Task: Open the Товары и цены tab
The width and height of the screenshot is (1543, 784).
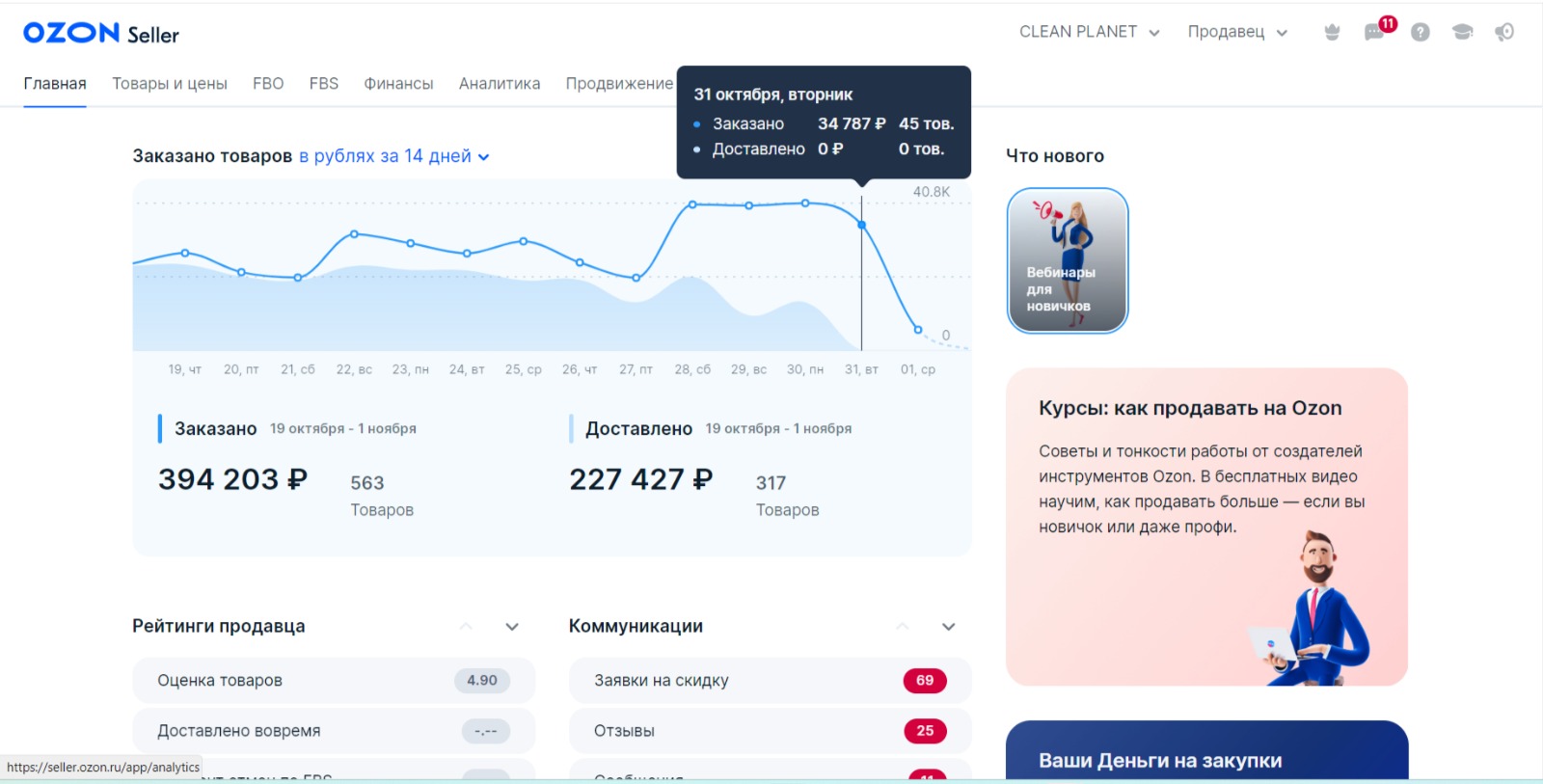Action: click(170, 84)
